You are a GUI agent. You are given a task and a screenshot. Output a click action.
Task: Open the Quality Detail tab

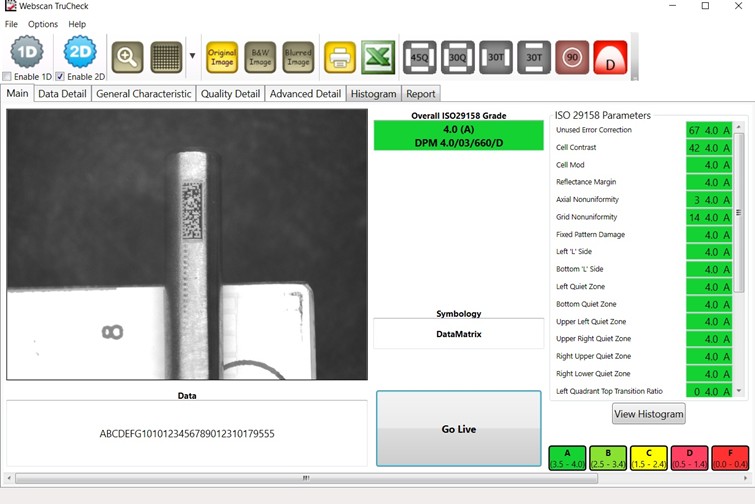(x=230, y=94)
